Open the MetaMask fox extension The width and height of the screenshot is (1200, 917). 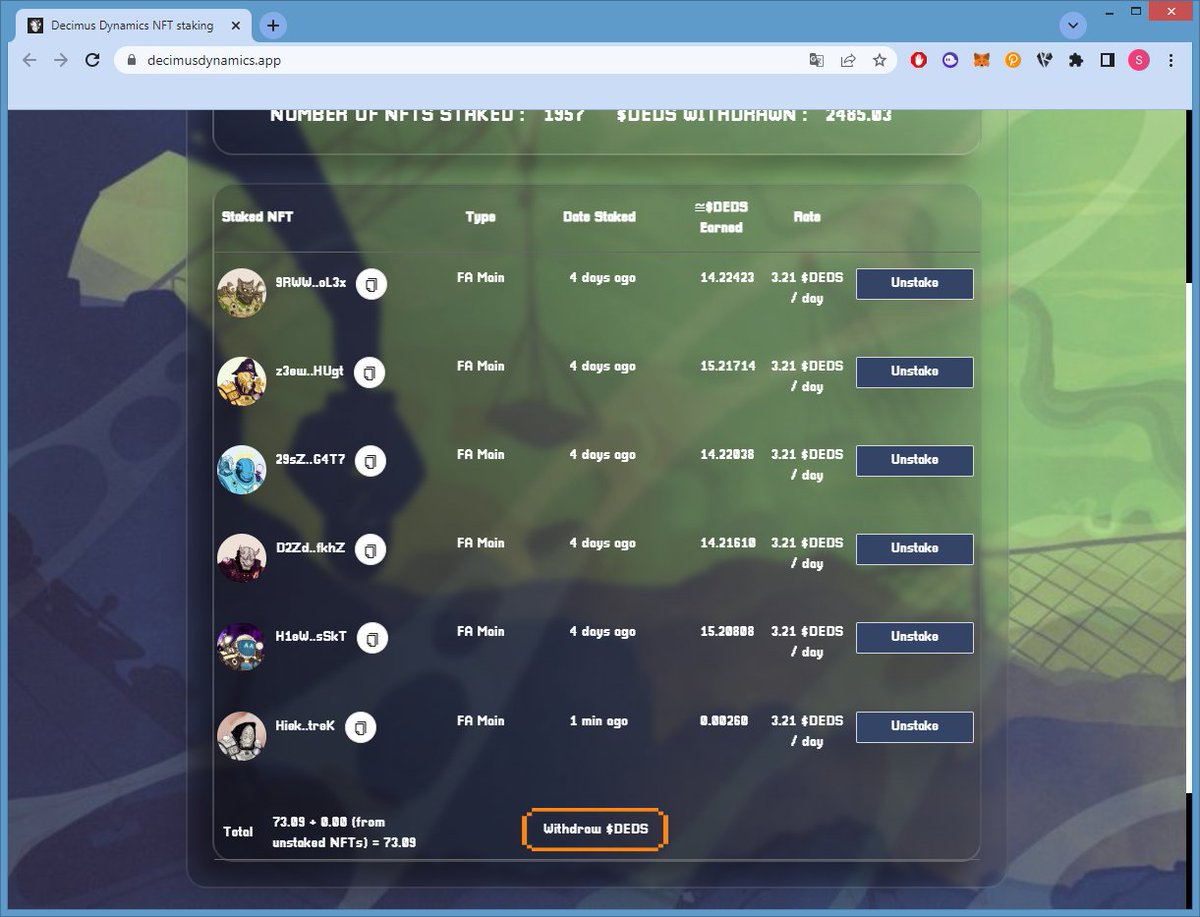coord(981,60)
